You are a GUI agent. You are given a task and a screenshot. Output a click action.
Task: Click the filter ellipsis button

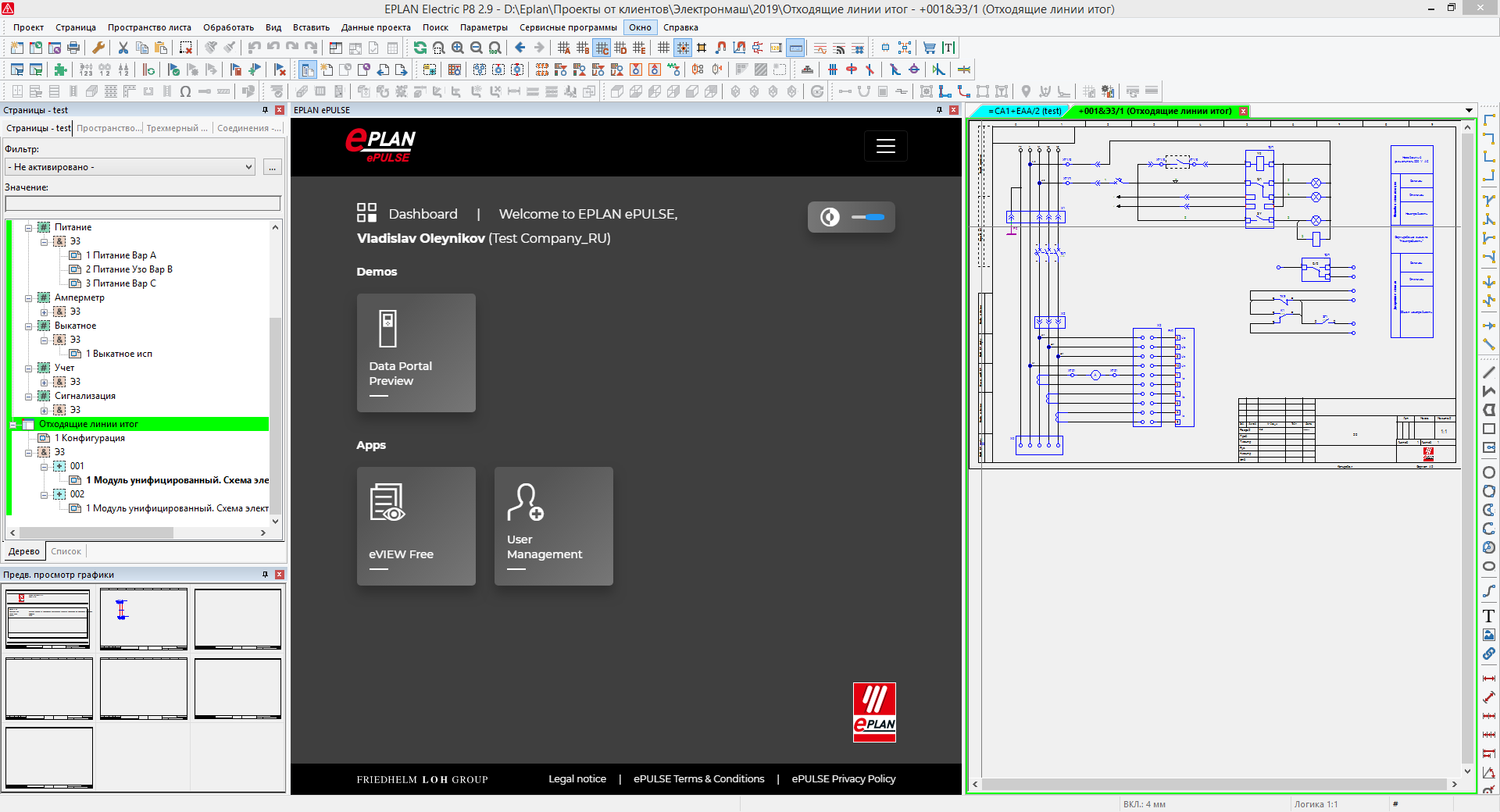(272, 167)
